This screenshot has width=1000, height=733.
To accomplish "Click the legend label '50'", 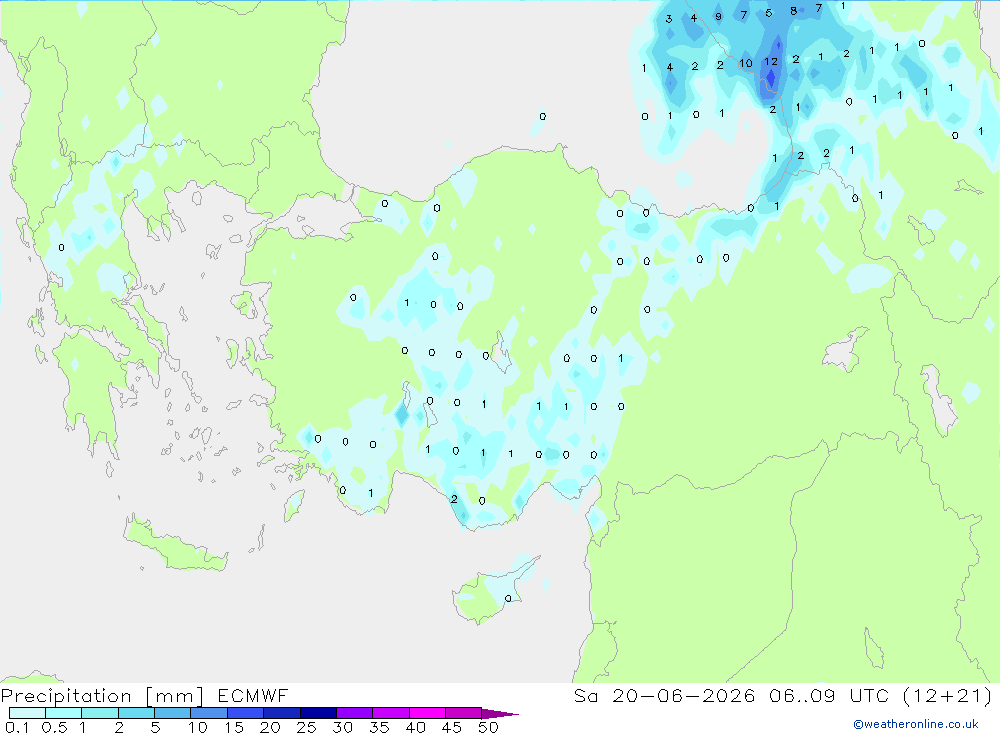I will (488, 727).
